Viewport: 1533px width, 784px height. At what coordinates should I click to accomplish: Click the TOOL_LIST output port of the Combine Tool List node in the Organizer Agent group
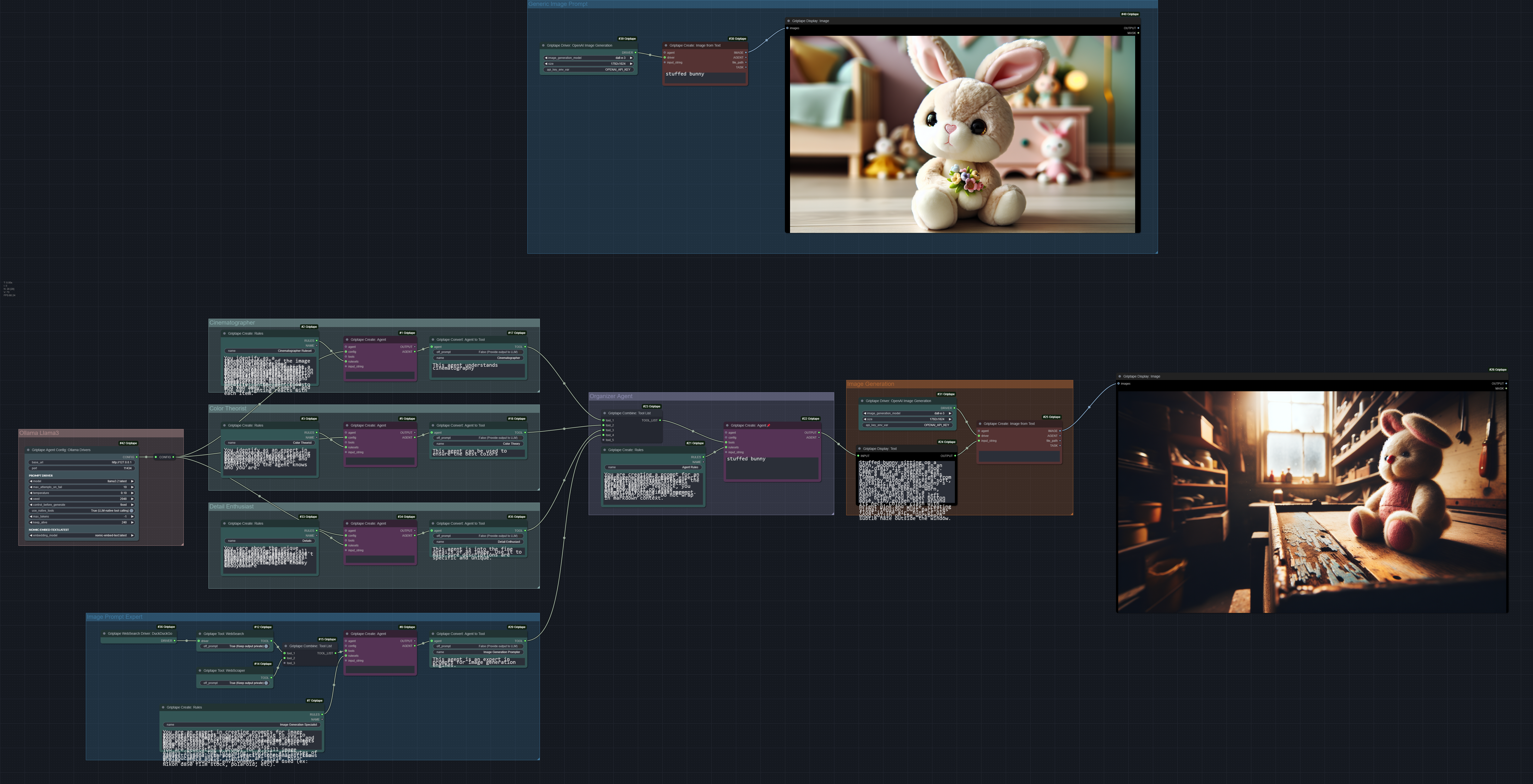pos(660,420)
